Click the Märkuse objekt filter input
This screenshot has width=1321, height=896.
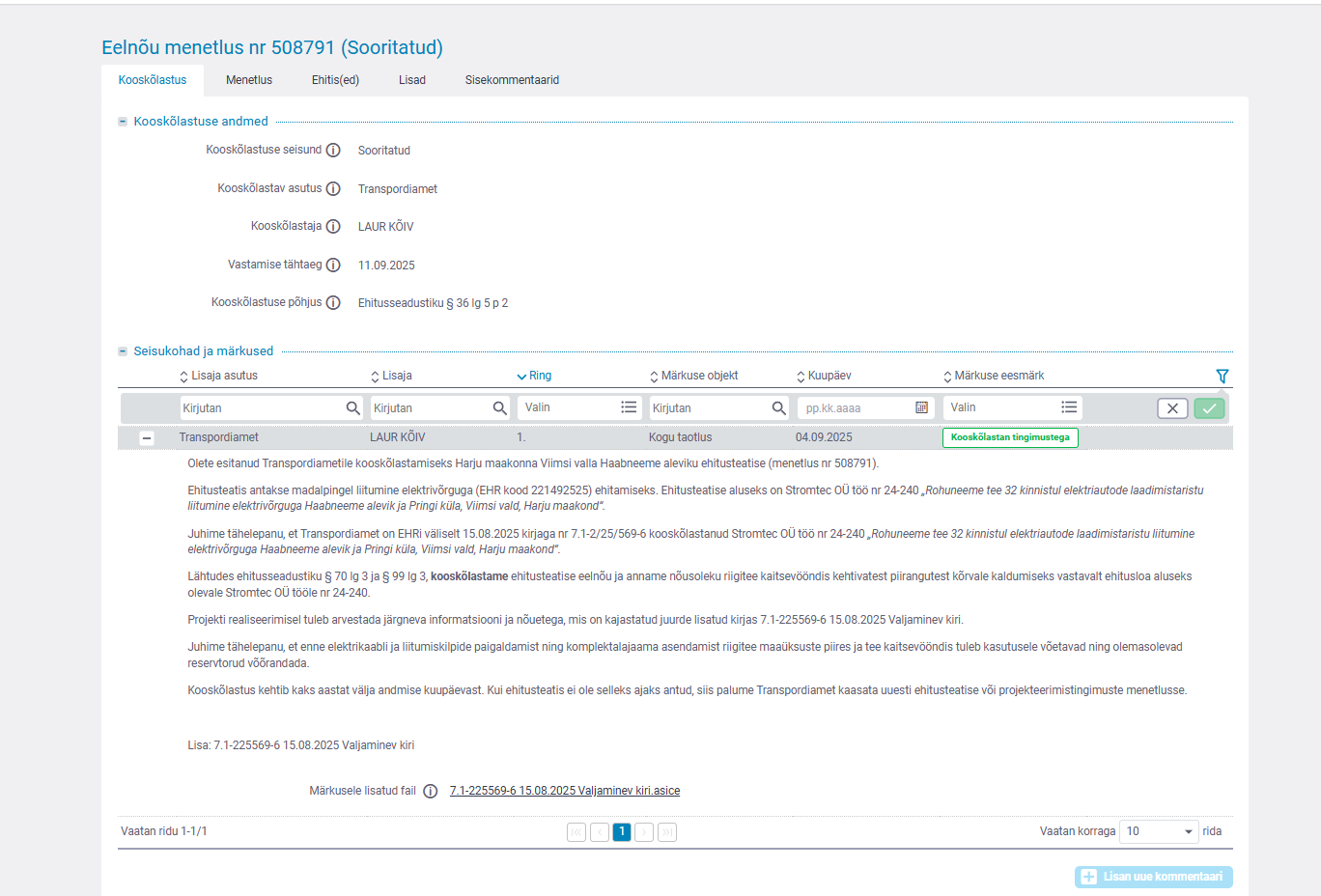710,408
